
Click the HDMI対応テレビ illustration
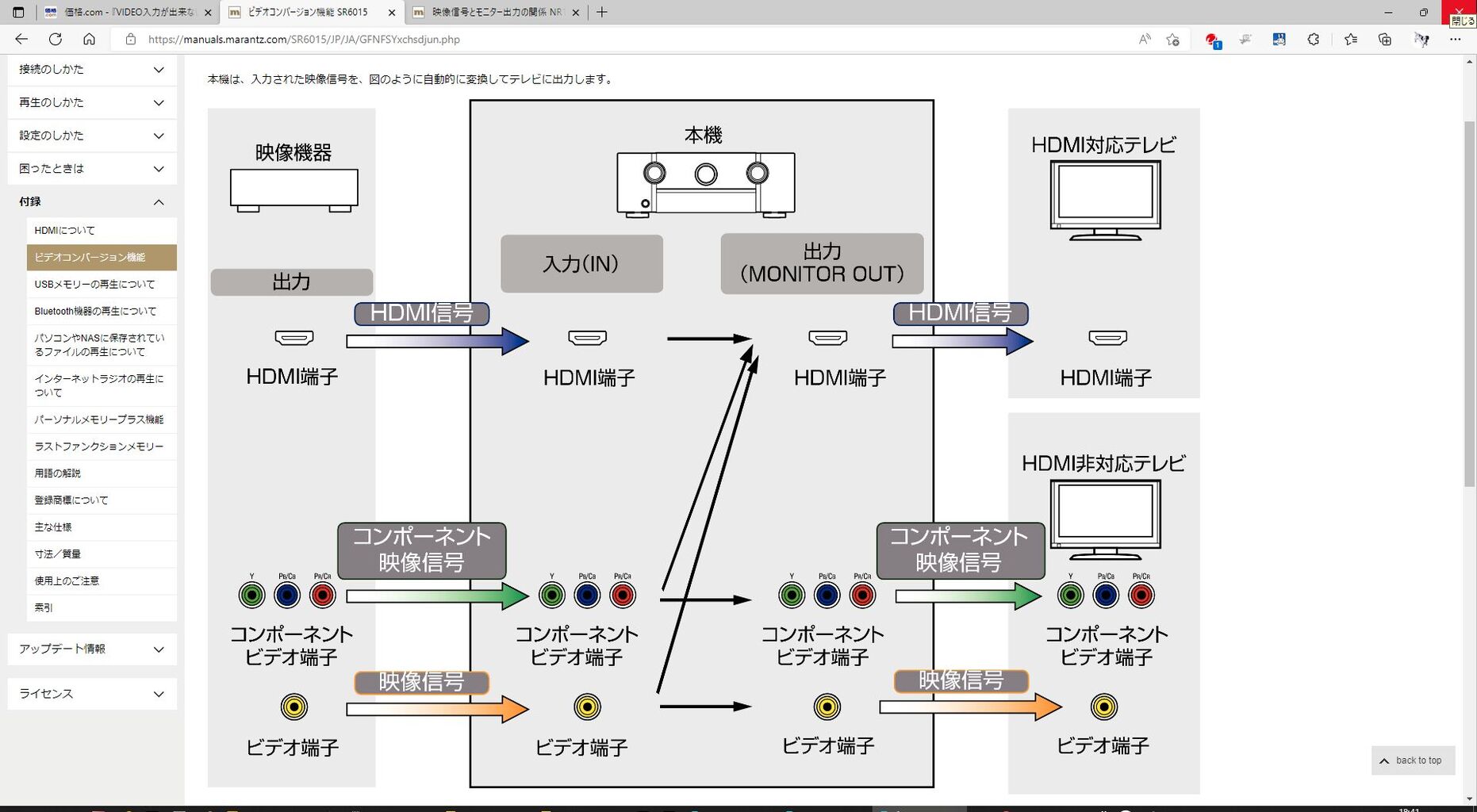tap(1105, 200)
